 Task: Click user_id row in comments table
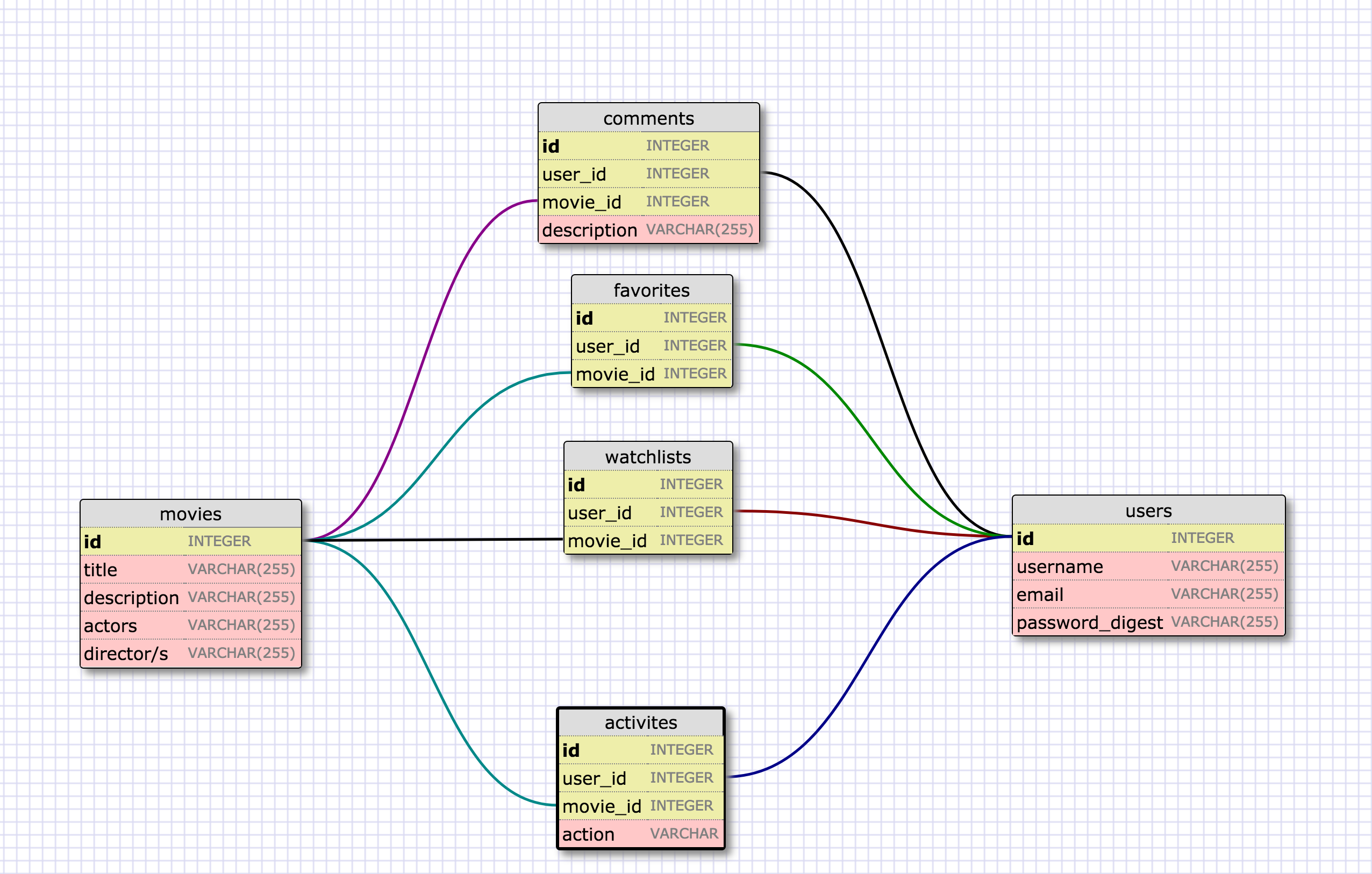(x=648, y=174)
